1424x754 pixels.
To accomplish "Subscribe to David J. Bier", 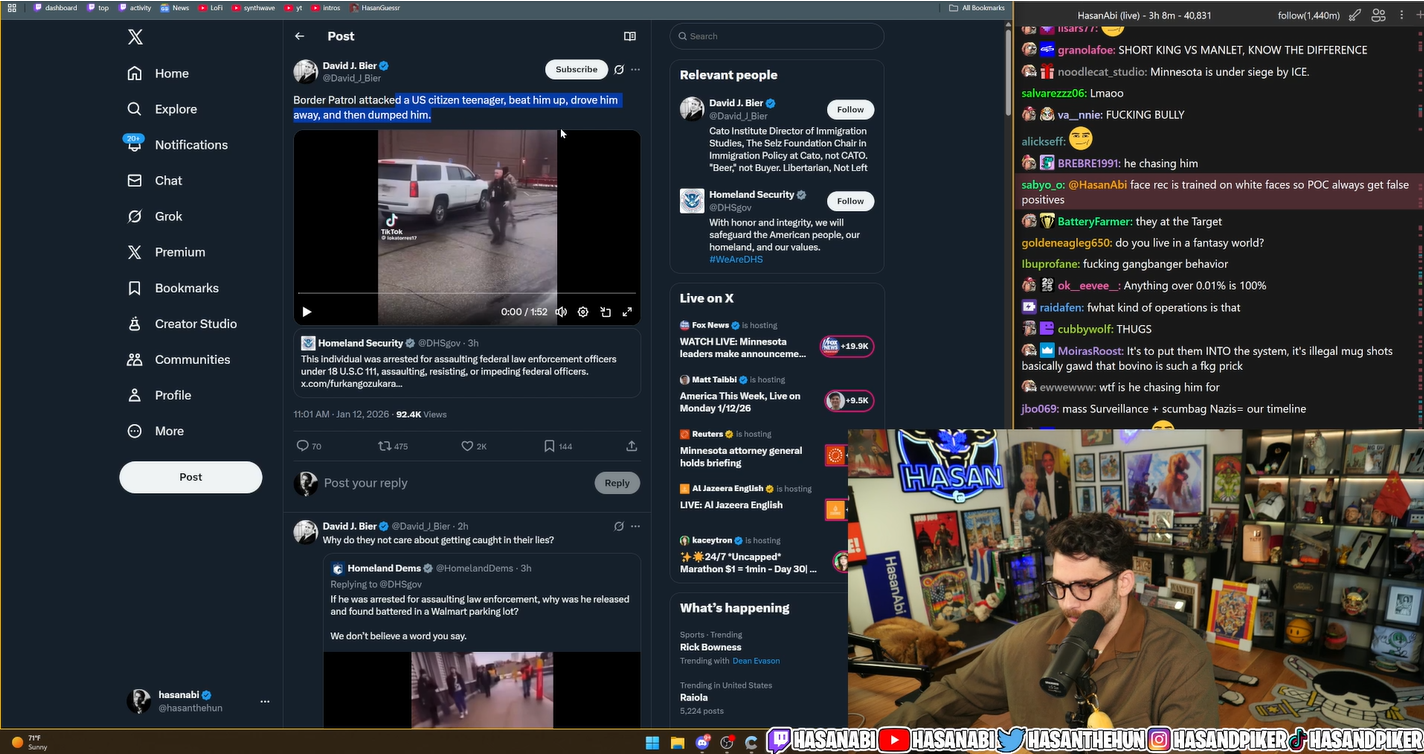I will (x=576, y=69).
